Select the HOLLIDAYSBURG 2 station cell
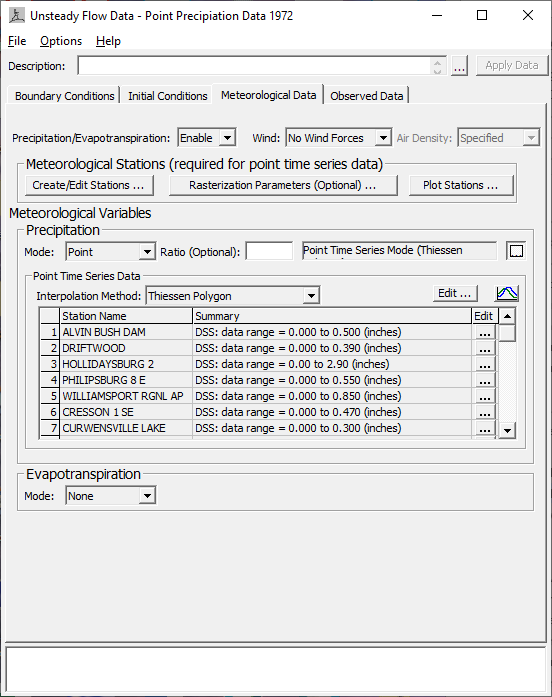The image size is (552, 697). pyautogui.click(x=126, y=365)
